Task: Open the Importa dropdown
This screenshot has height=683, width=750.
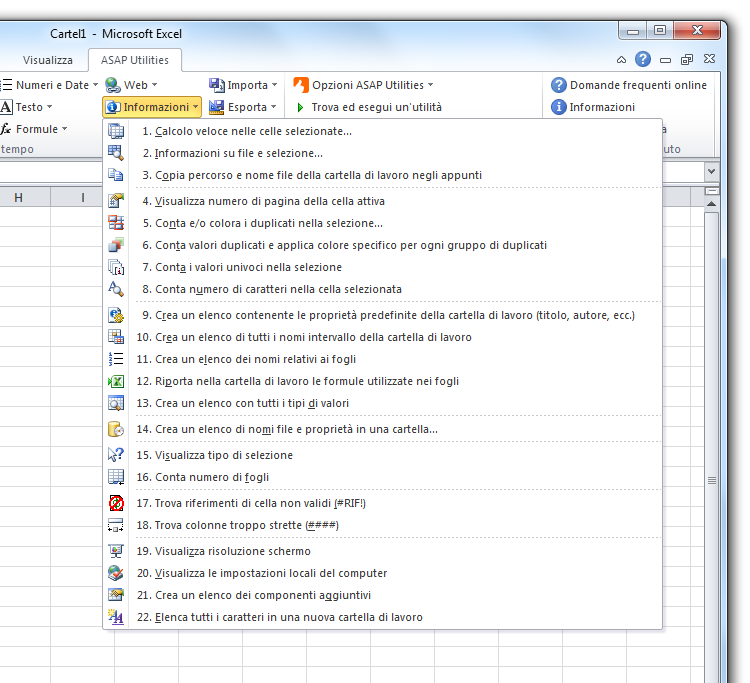Action: coord(243,85)
